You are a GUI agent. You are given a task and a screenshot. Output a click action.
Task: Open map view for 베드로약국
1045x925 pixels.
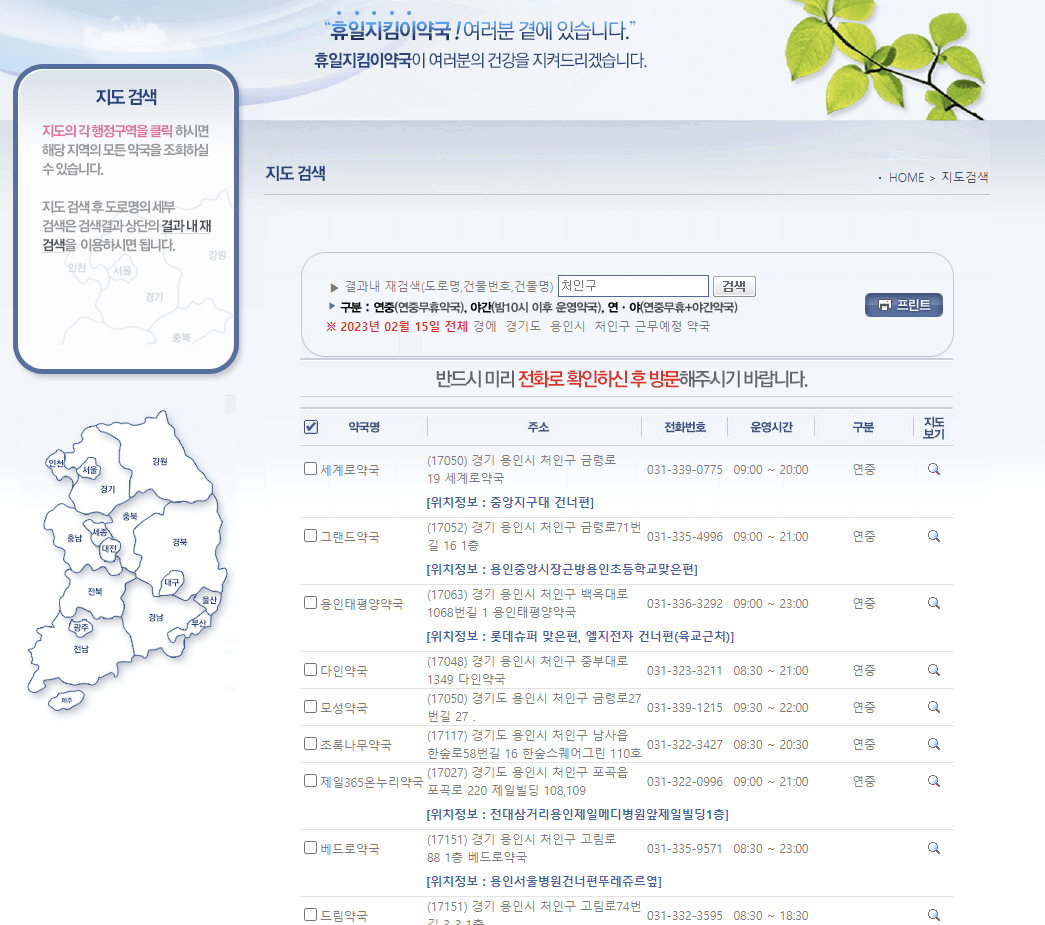point(934,848)
